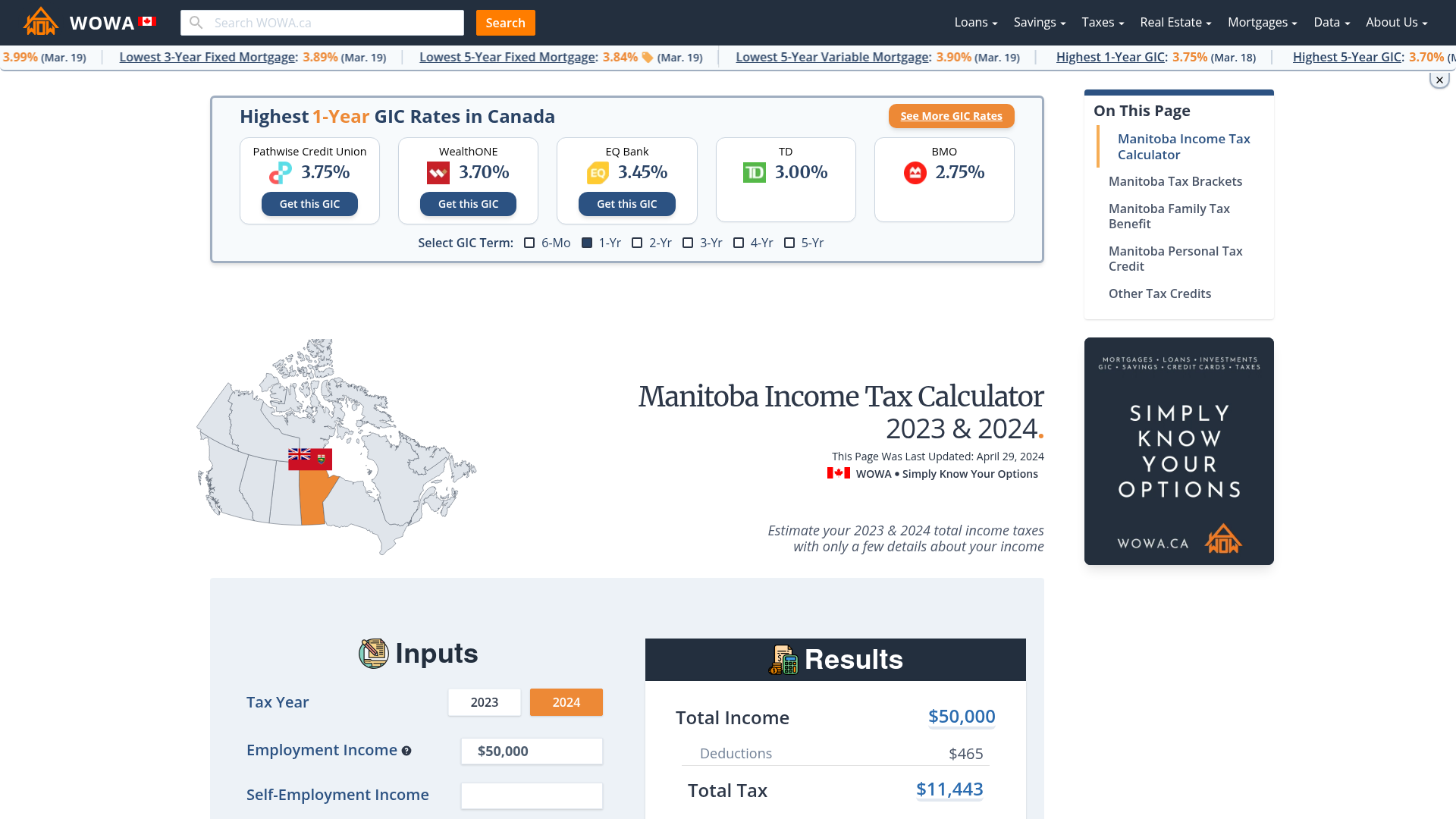Click the Data menu item
Viewport: 1456px width, 819px height.
click(x=1331, y=22)
